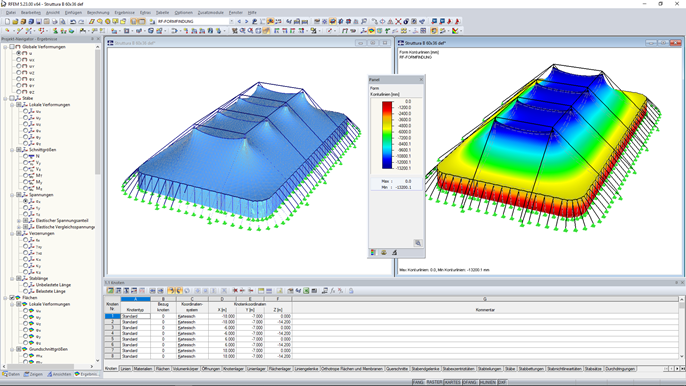Viewport: 686px width, 386px height.
Task: Click the Redo arrow in the toolbar
Action: (x=81, y=21)
